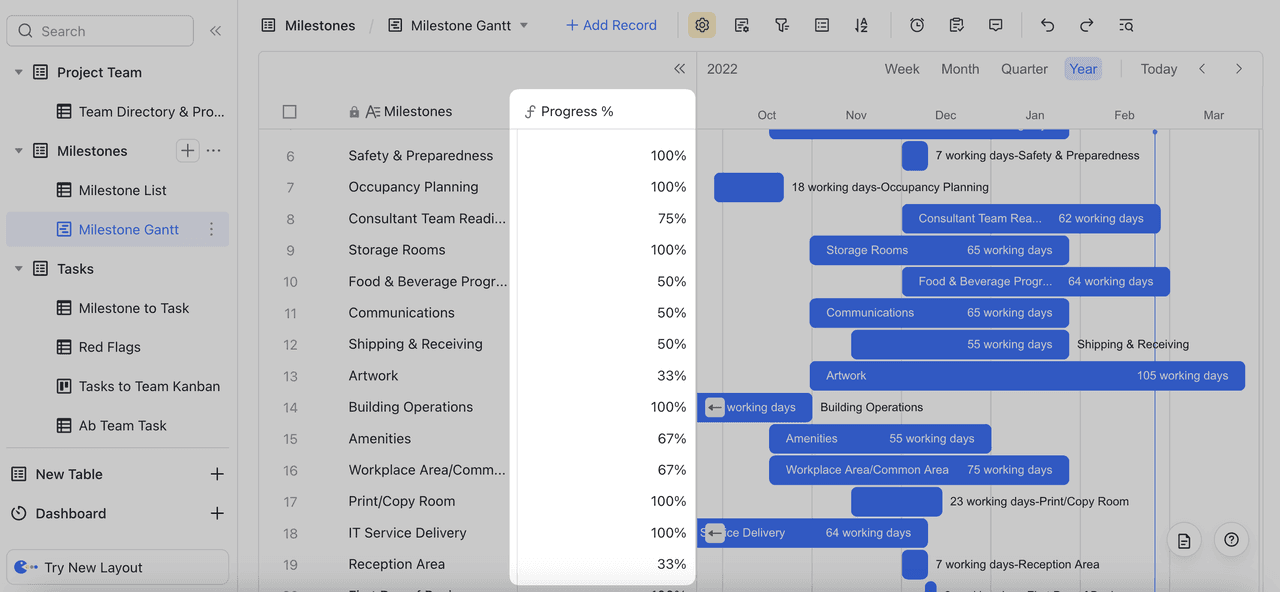The width and height of the screenshot is (1280, 592).
Task: Open the Tasks to Team Kanban view
Action: pos(117,386)
